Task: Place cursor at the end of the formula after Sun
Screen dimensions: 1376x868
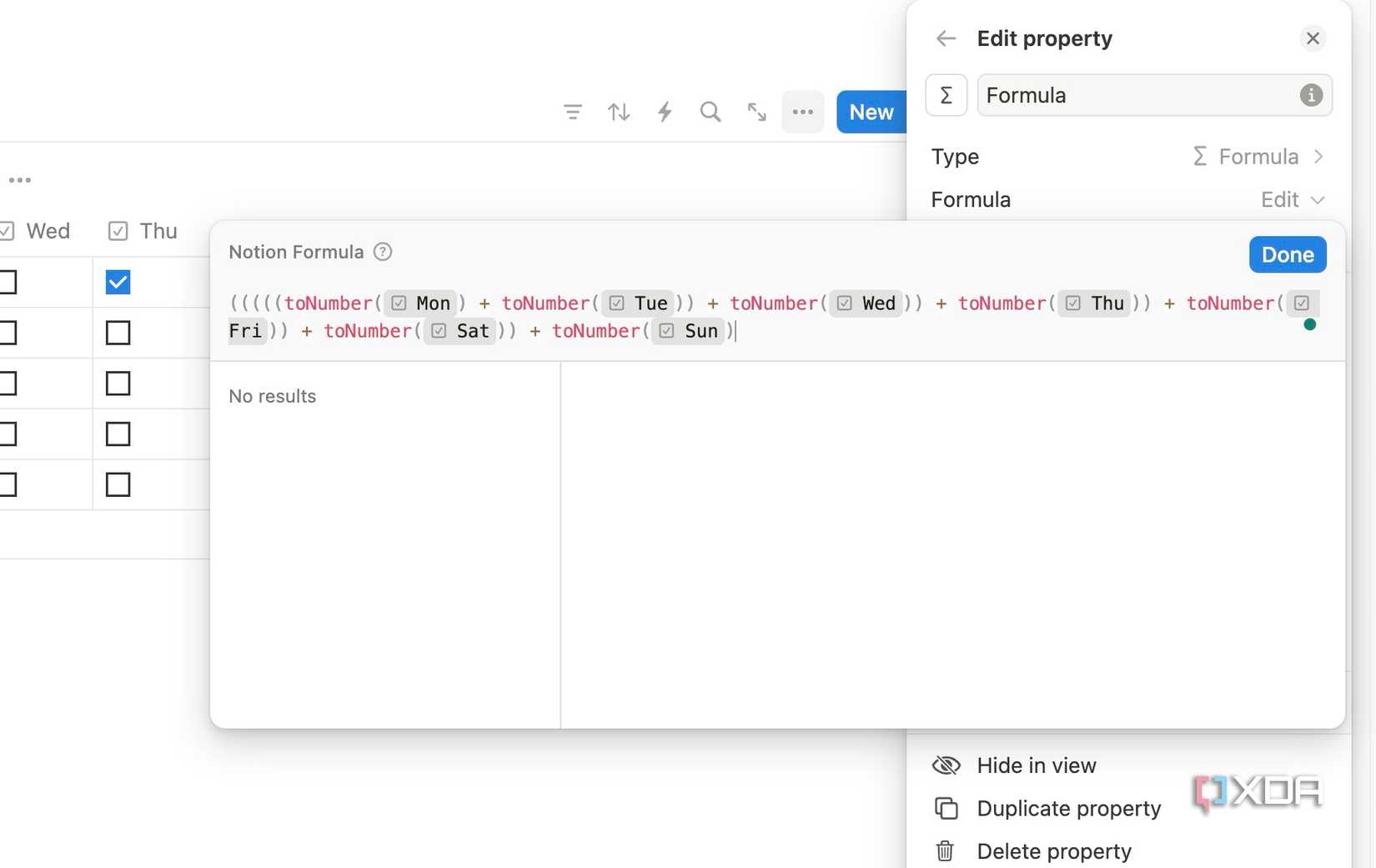Action: 736,331
